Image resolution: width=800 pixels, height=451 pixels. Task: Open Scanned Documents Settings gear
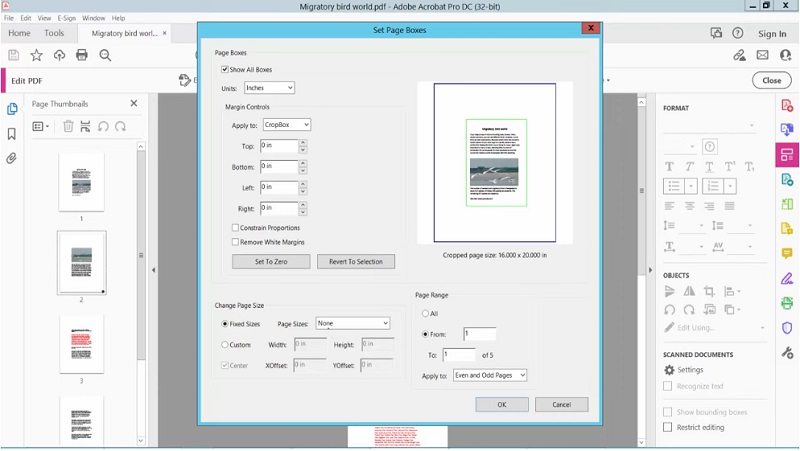point(669,370)
